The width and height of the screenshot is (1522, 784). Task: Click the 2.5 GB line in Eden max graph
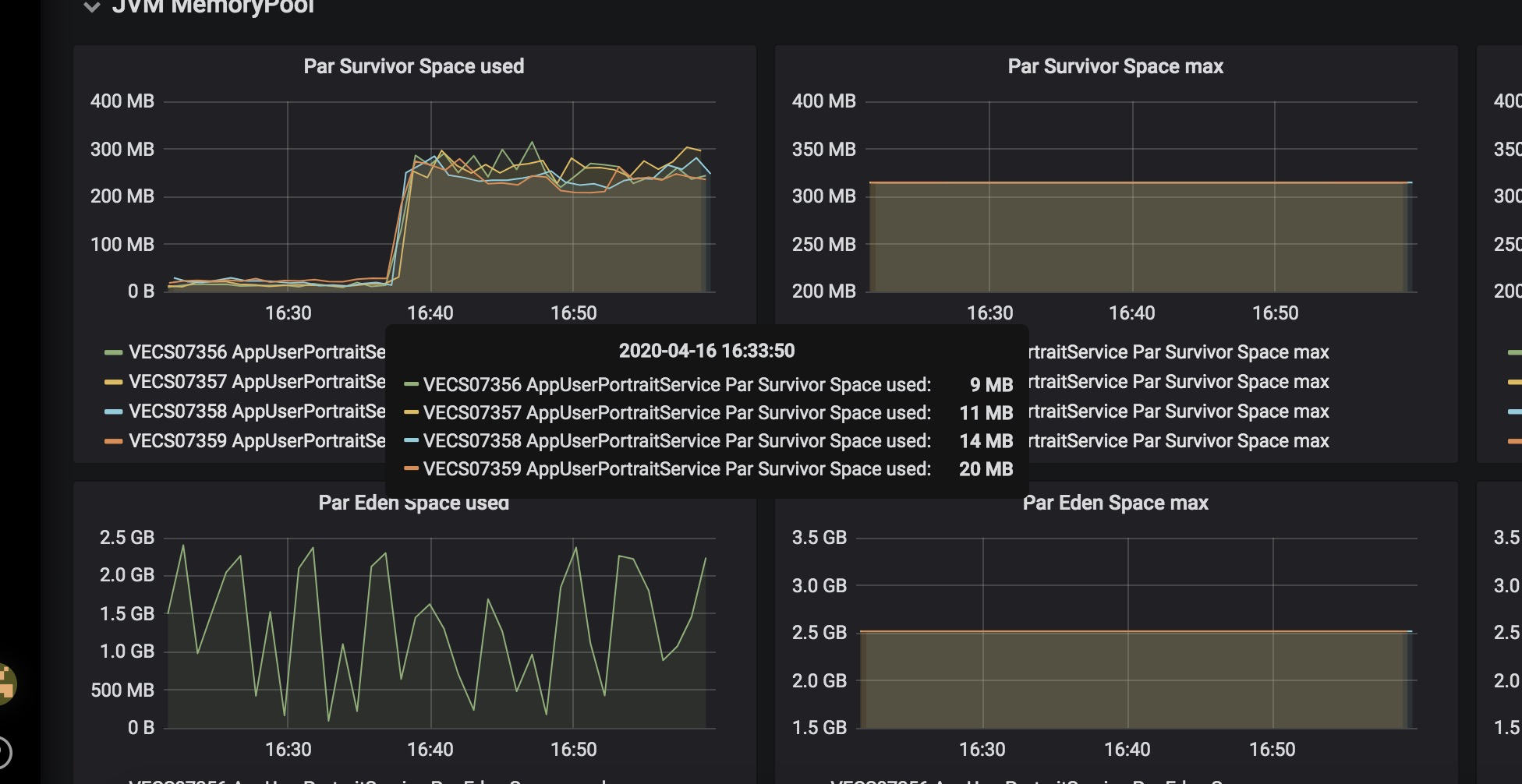coord(1137,631)
